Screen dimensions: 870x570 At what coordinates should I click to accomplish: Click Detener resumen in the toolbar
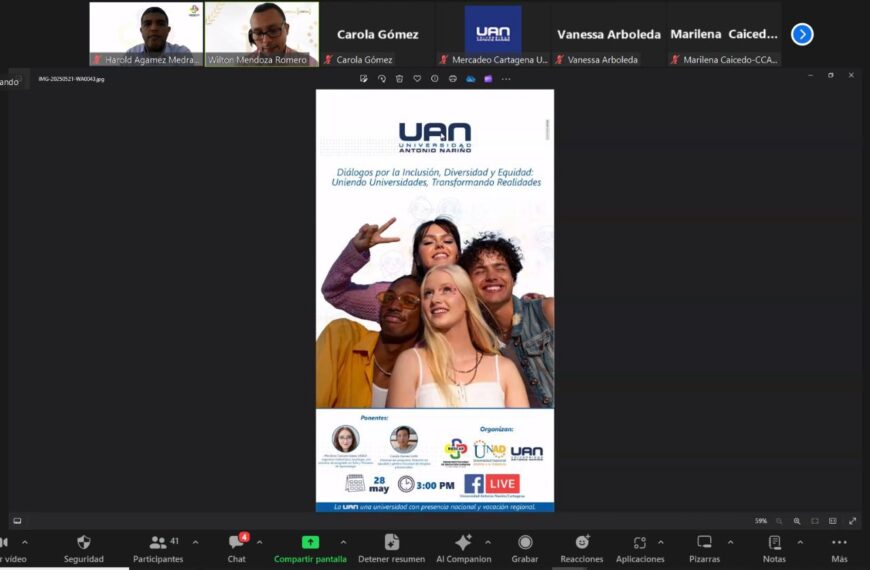tap(391, 543)
